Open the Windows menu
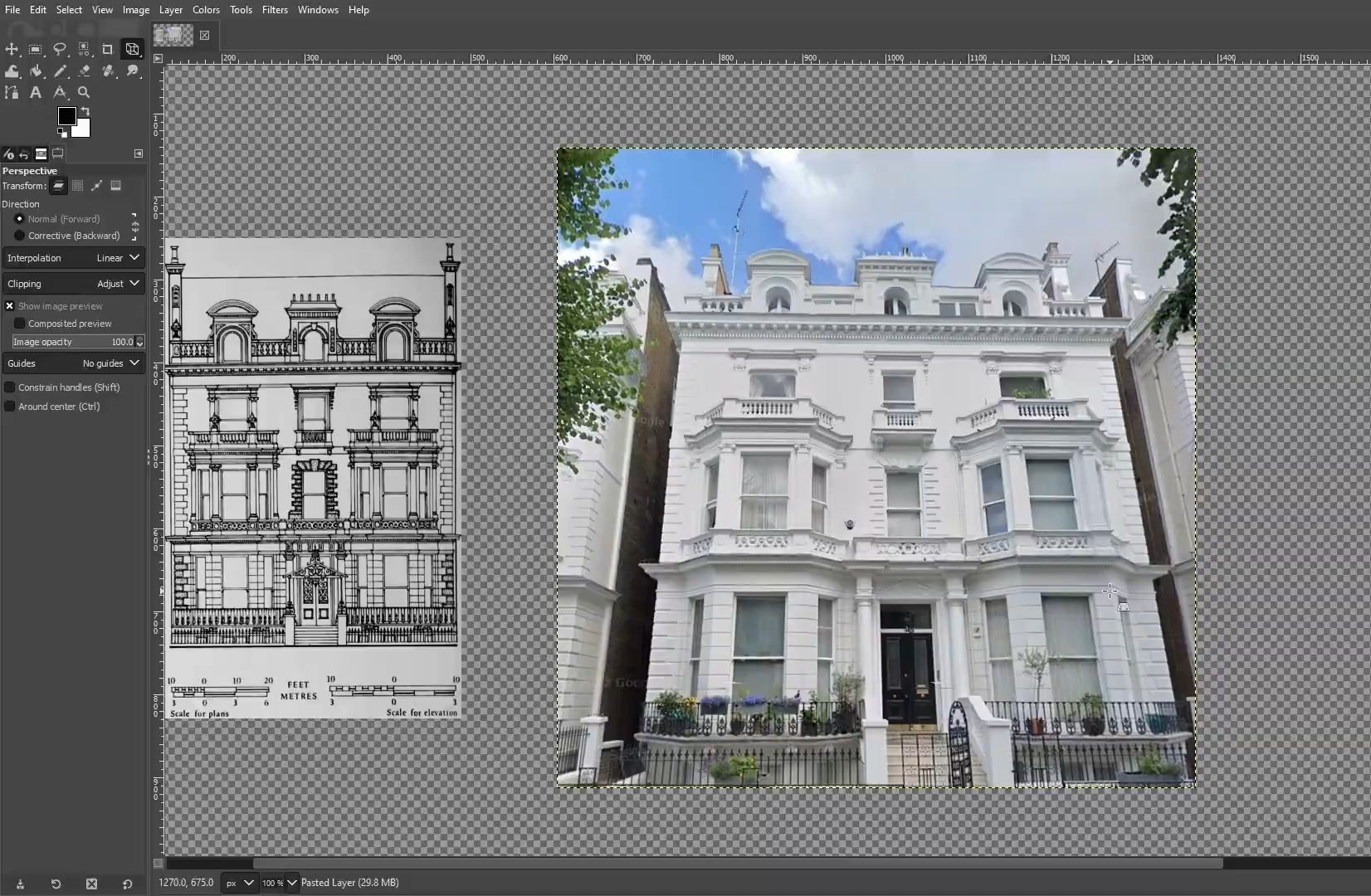This screenshot has width=1371, height=896. [318, 10]
